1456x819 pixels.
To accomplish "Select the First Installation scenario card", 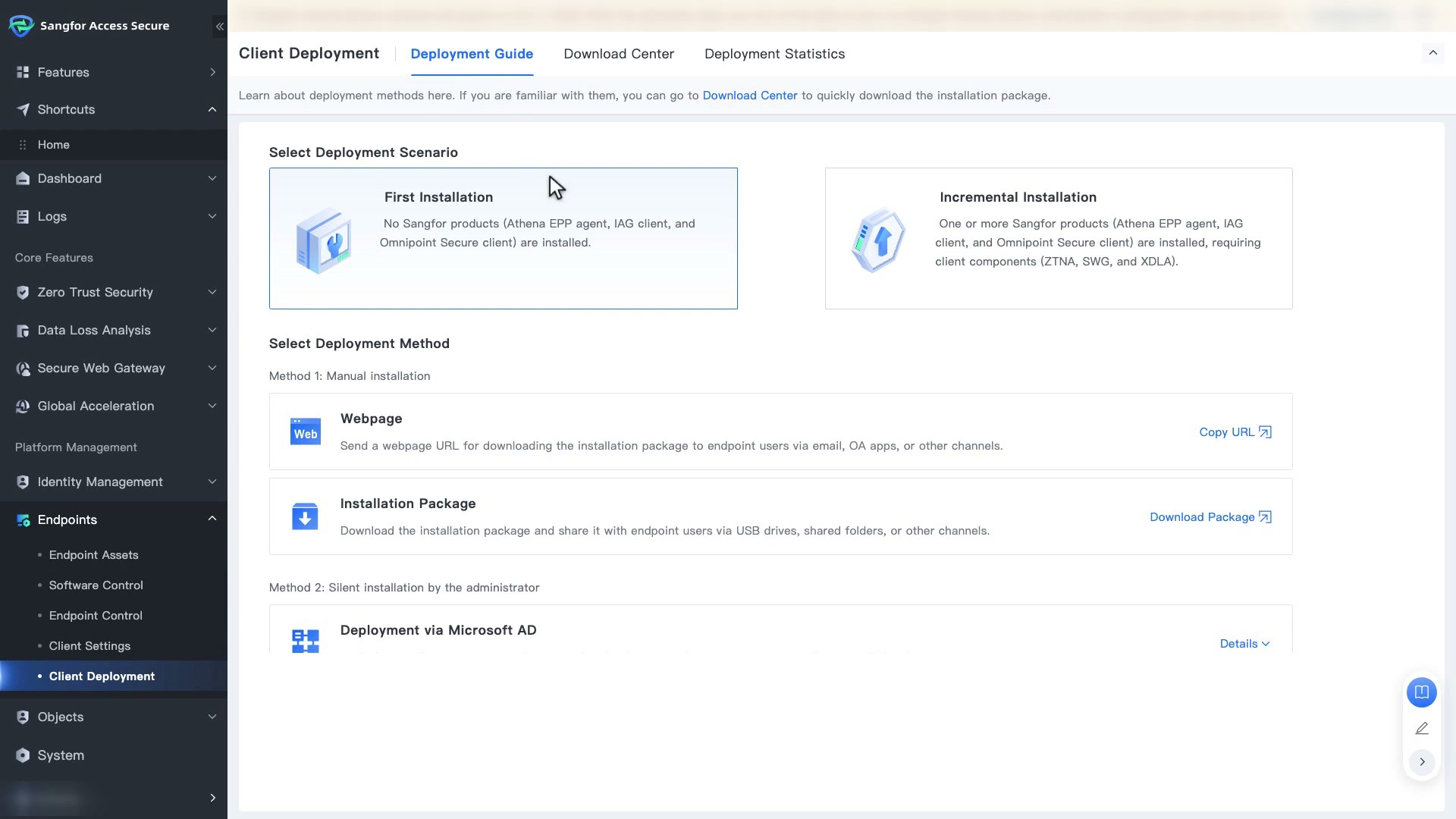I will click(504, 238).
